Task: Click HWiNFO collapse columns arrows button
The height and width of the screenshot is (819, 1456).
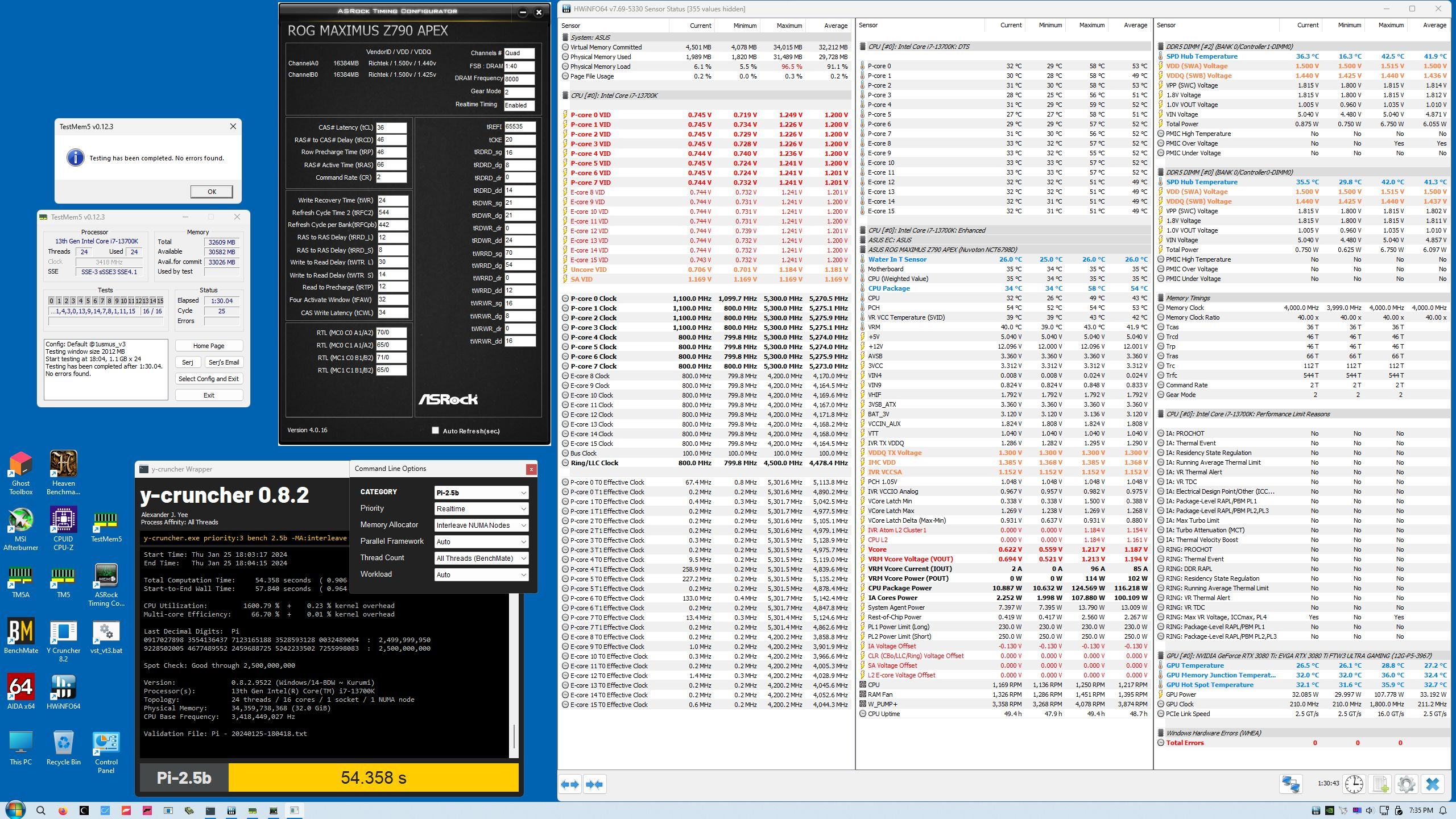Action: click(x=594, y=784)
